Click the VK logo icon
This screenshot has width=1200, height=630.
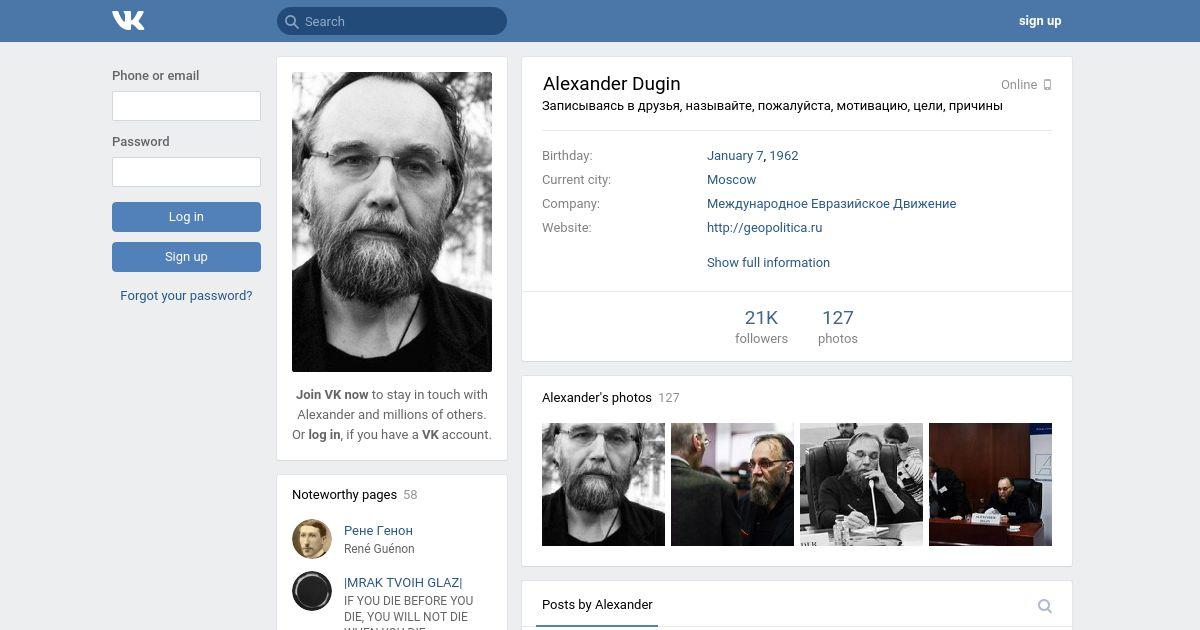point(128,20)
